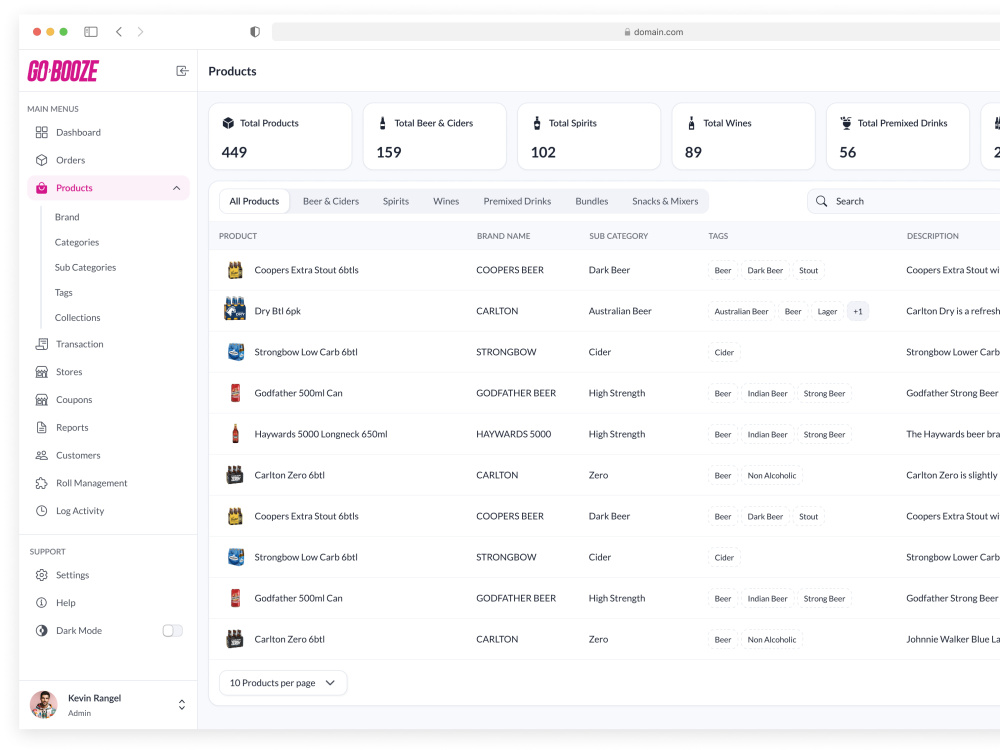Open Settings gear in Support section
The width and height of the screenshot is (1000, 750).
coord(41,575)
